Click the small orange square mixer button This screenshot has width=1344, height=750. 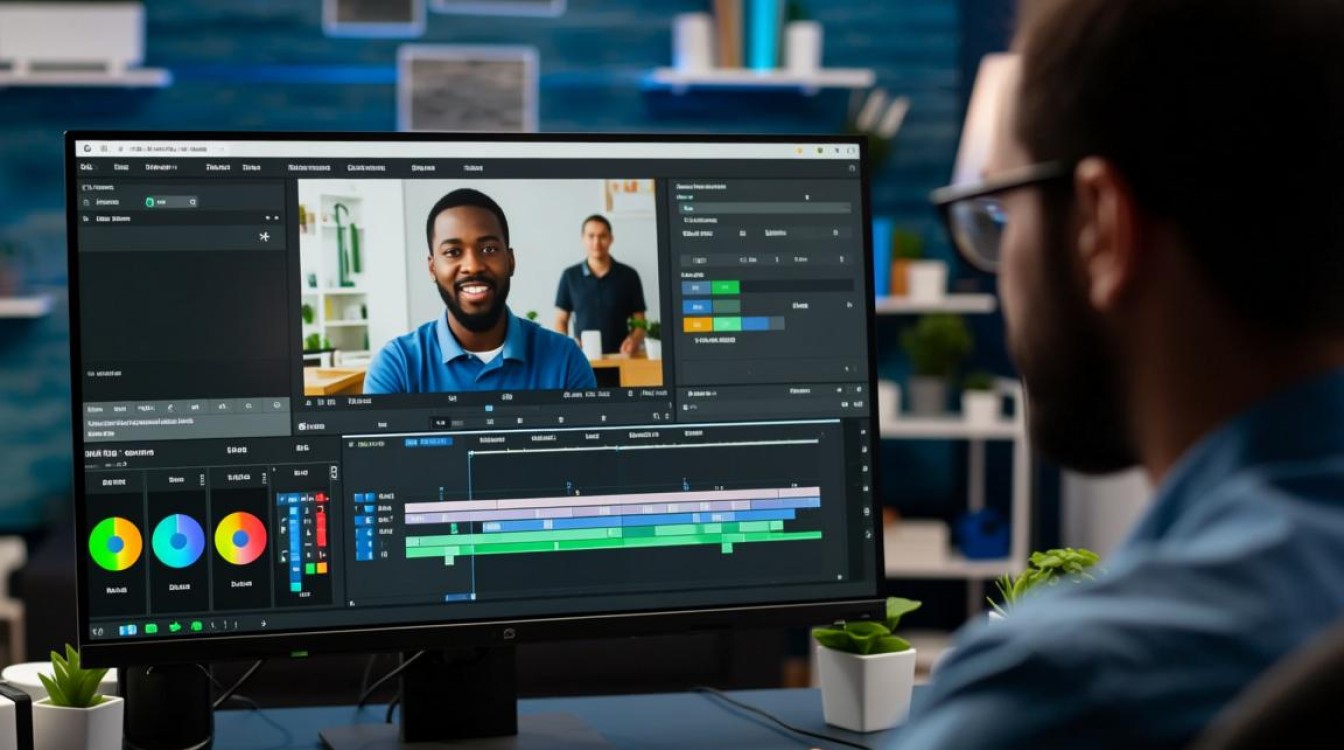[x=322, y=569]
